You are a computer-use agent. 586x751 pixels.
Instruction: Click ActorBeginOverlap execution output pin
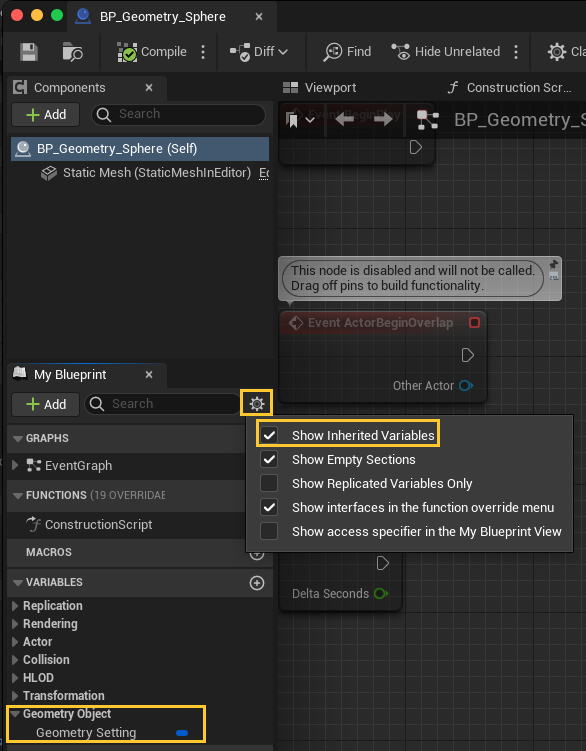pyautogui.click(x=468, y=355)
